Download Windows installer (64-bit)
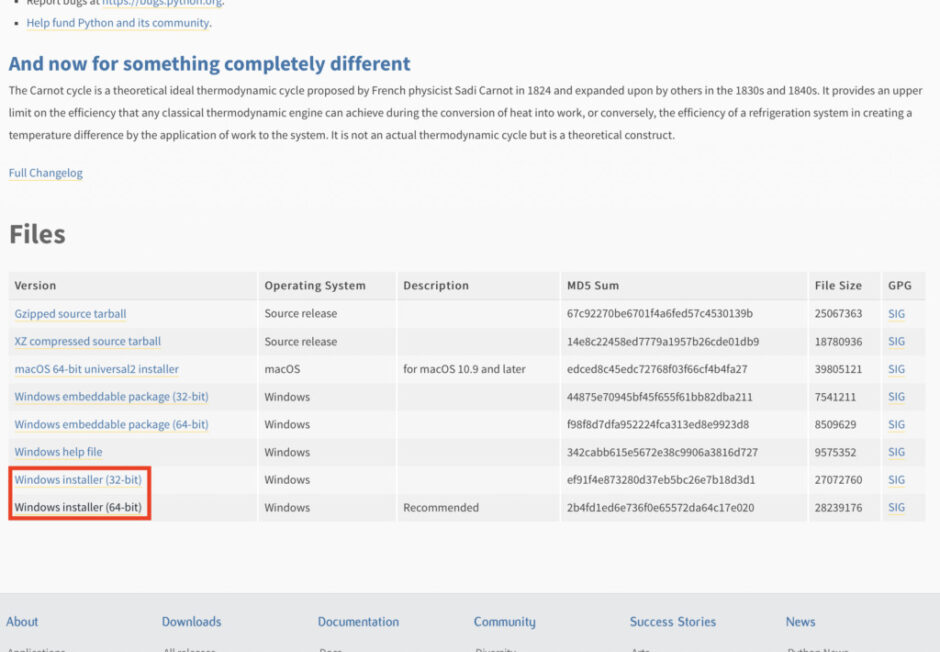This screenshot has height=652, width=940. click(x=78, y=508)
